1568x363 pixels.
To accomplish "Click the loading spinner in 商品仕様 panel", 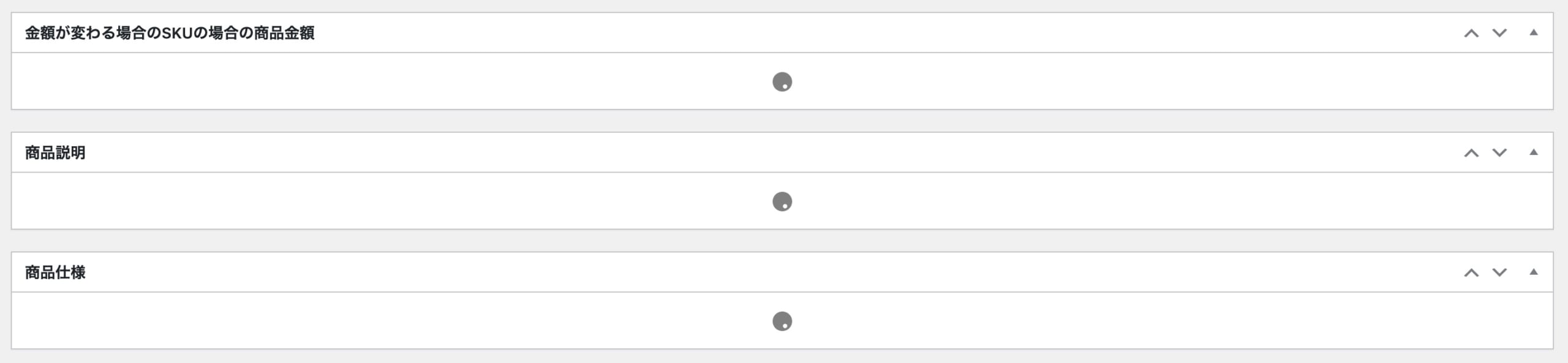I will click(782, 321).
